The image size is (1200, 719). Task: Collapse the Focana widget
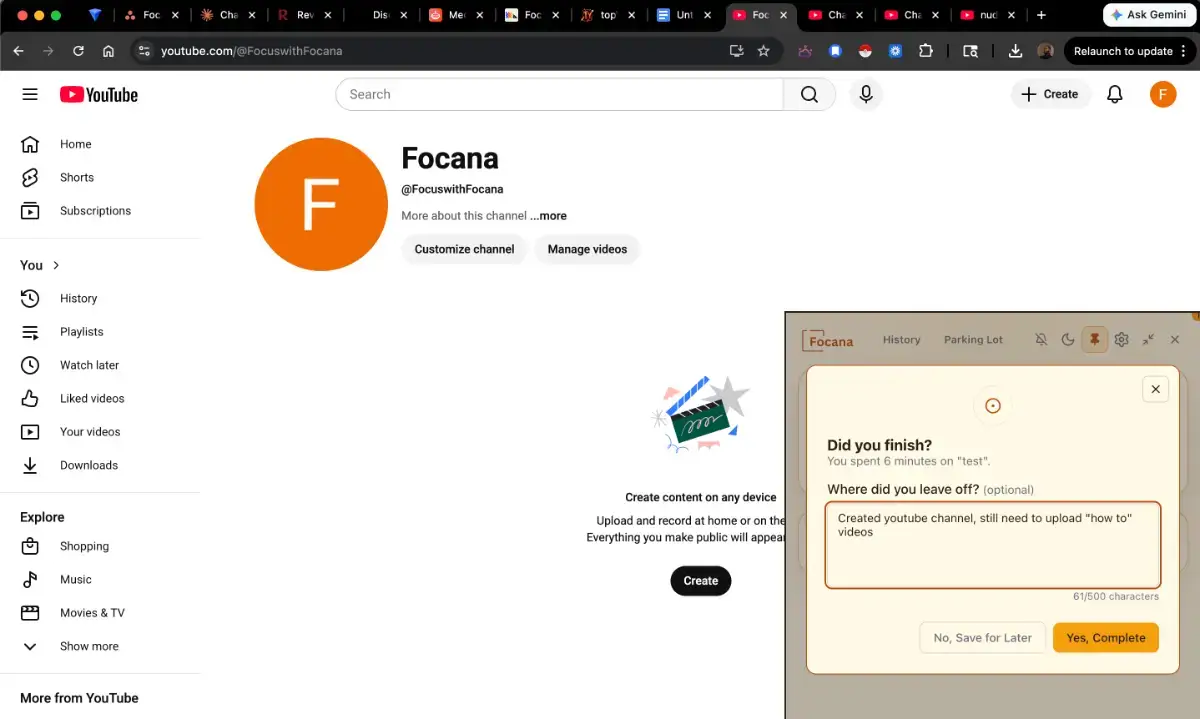coord(1148,339)
